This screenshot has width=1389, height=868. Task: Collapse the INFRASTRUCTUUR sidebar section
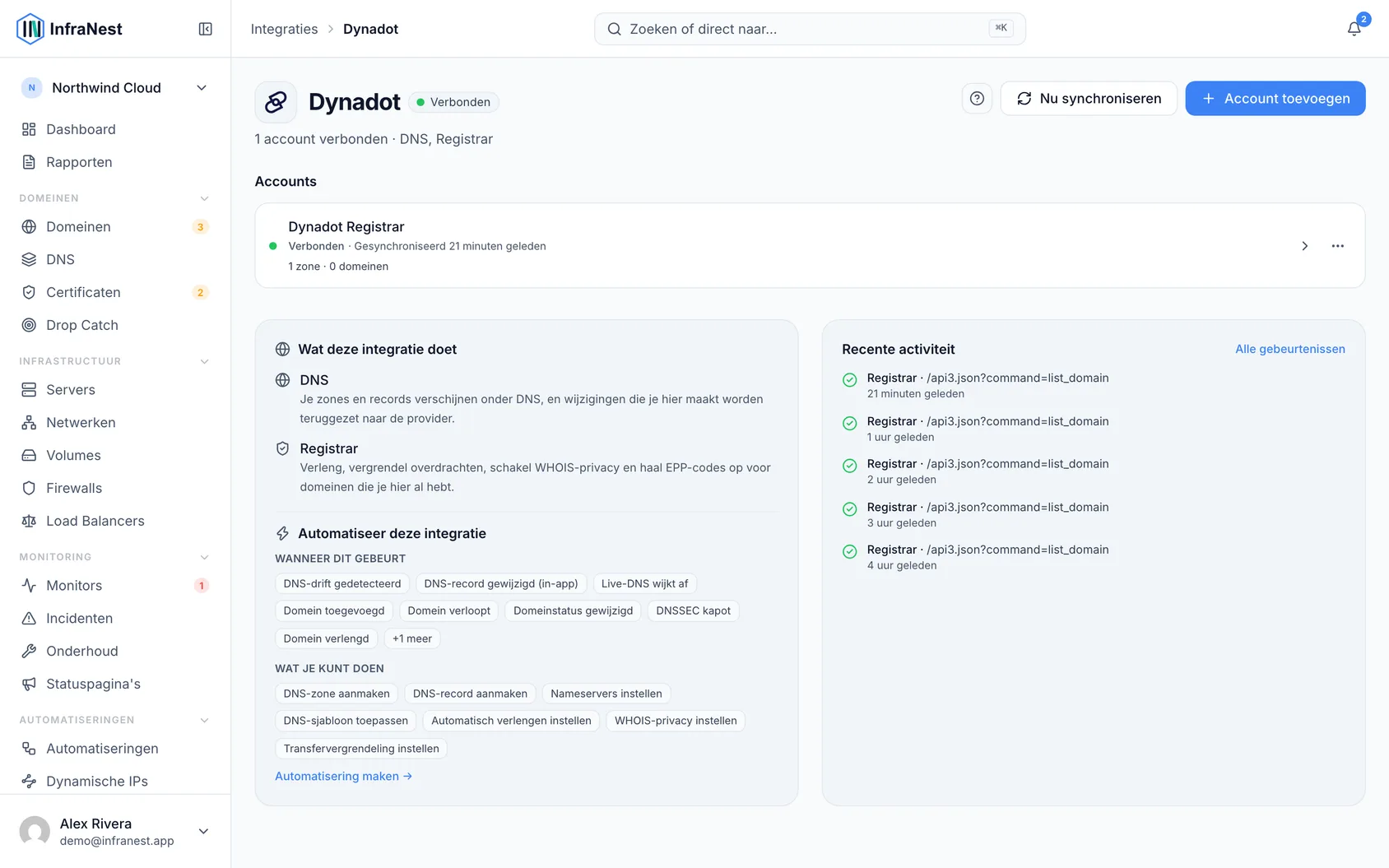click(204, 361)
